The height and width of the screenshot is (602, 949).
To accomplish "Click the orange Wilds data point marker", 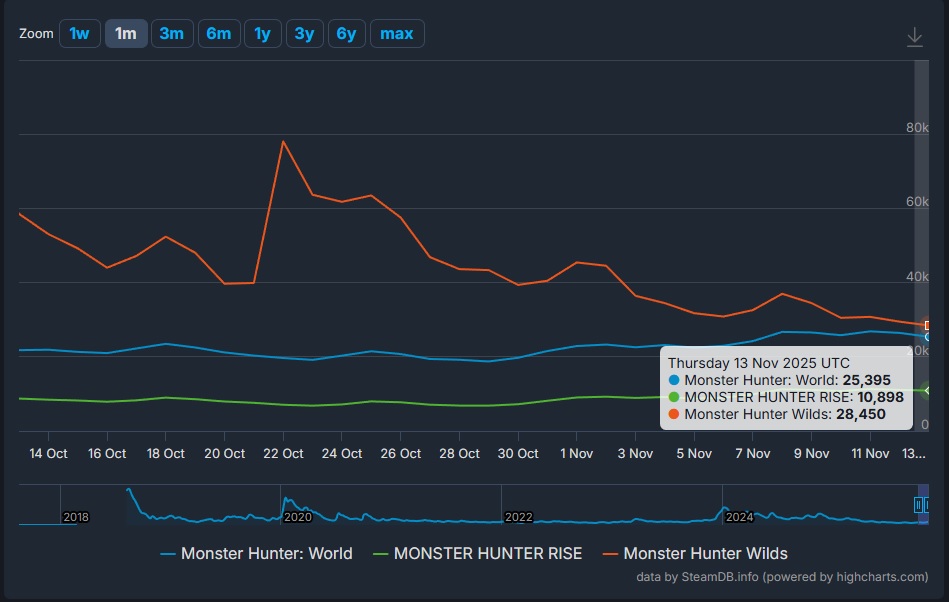I will pos(928,325).
